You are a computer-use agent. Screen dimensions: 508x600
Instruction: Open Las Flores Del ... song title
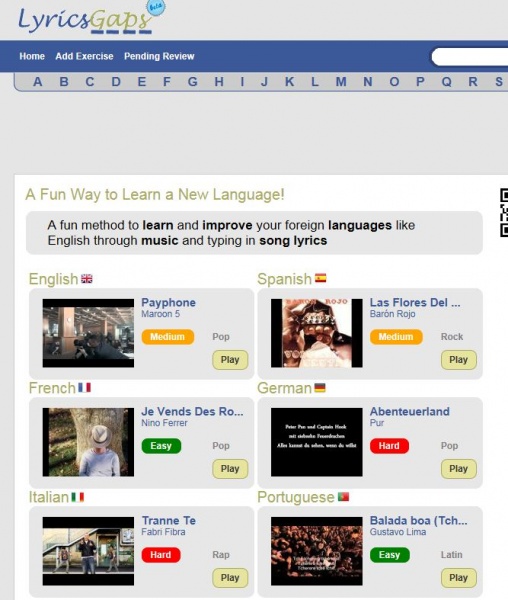[x=415, y=302]
